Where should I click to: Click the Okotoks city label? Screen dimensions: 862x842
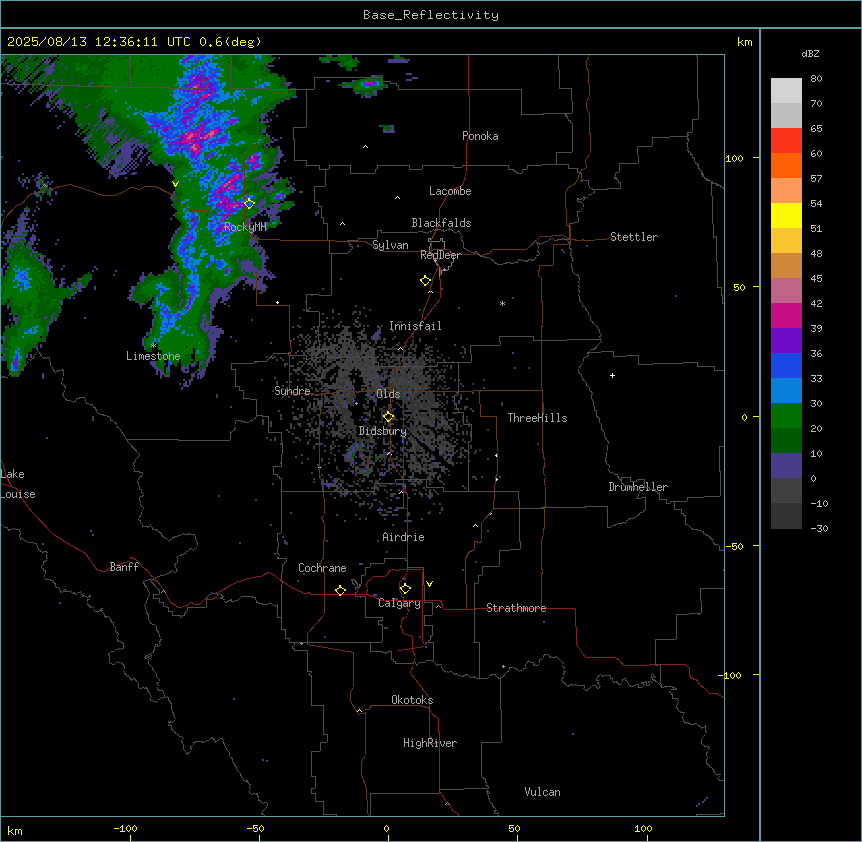[412, 700]
